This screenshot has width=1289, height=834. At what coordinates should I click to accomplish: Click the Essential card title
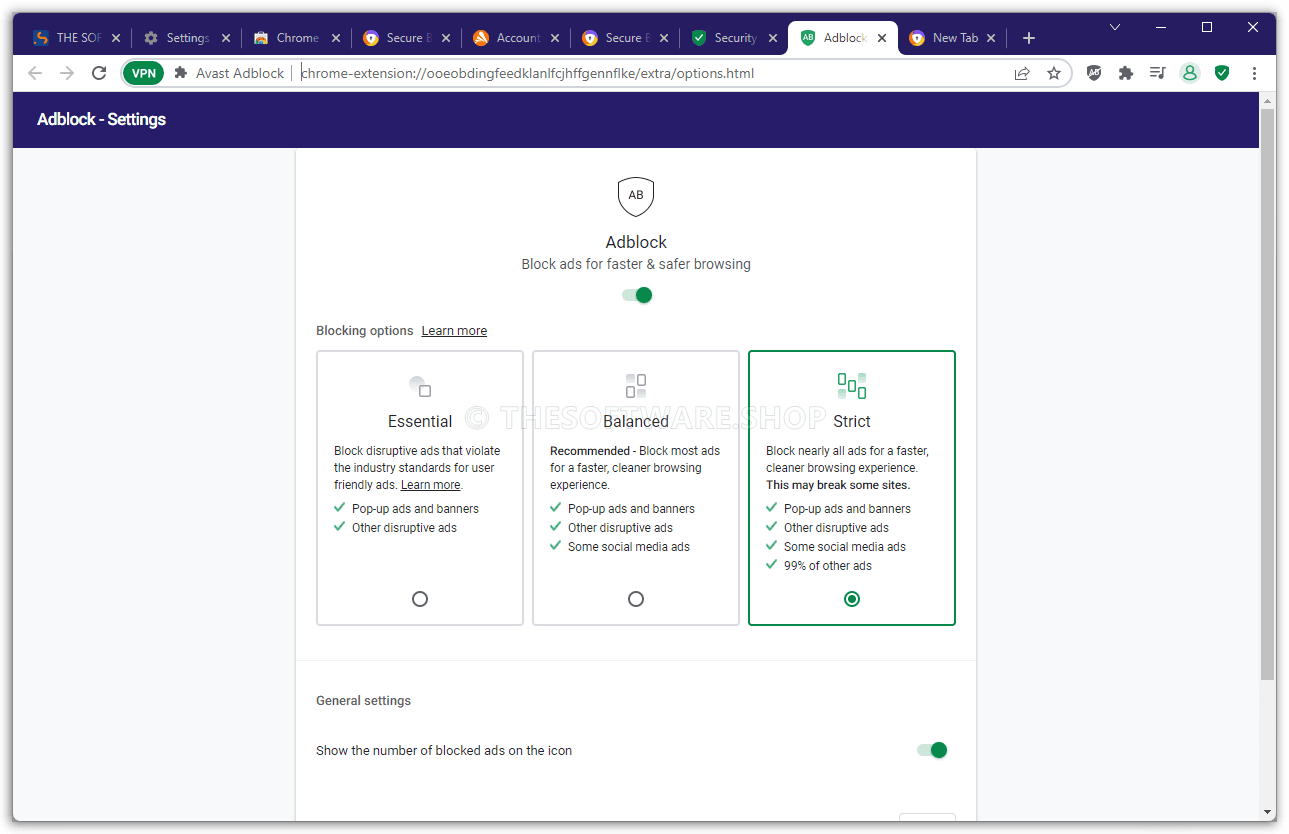click(420, 422)
